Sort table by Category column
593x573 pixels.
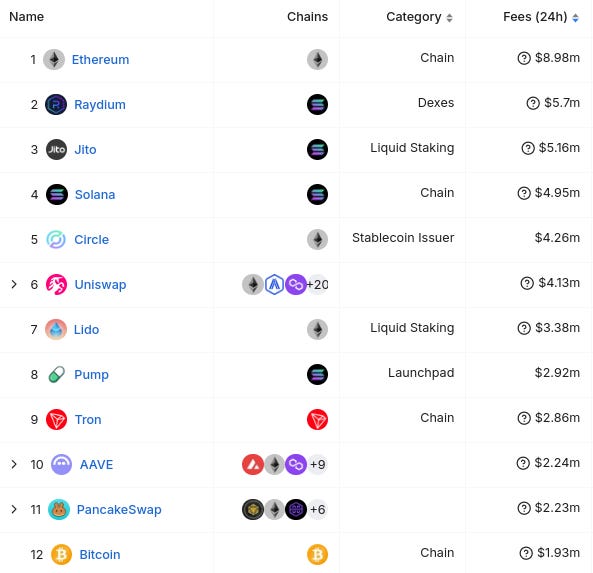(419, 17)
